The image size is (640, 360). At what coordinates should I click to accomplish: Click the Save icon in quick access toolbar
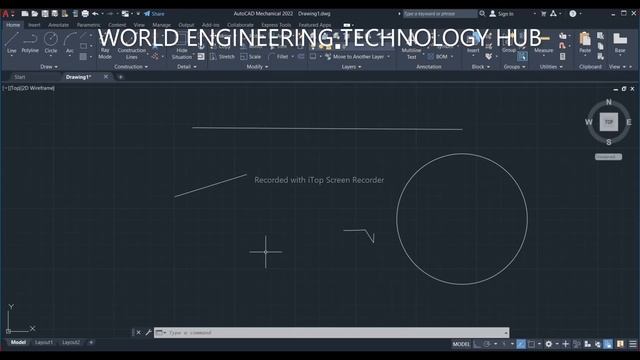[x=45, y=13]
